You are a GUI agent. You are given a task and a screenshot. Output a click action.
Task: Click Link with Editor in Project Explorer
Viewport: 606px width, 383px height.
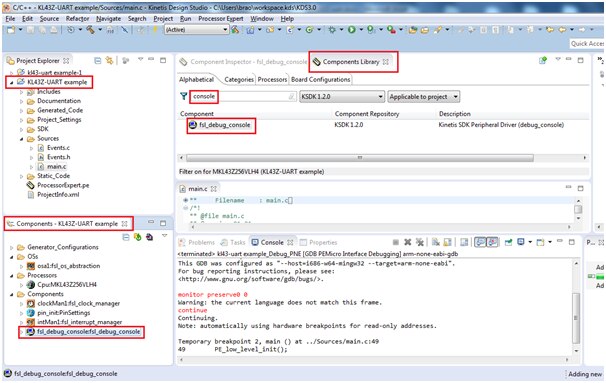click(x=109, y=60)
